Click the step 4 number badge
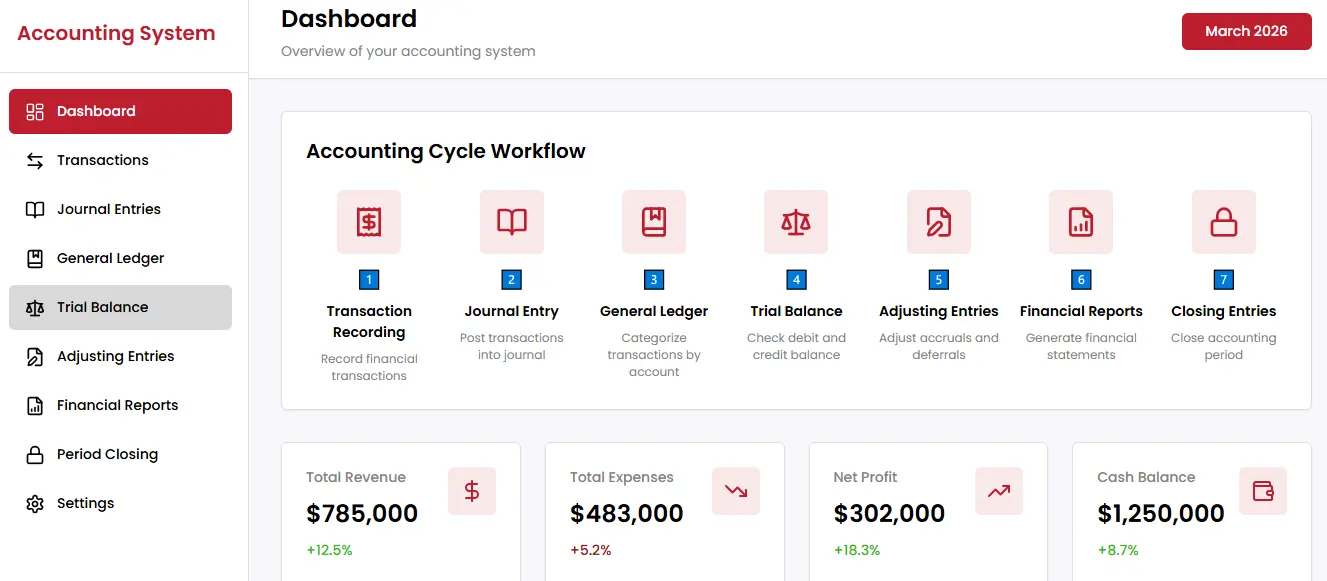 (x=796, y=280)
